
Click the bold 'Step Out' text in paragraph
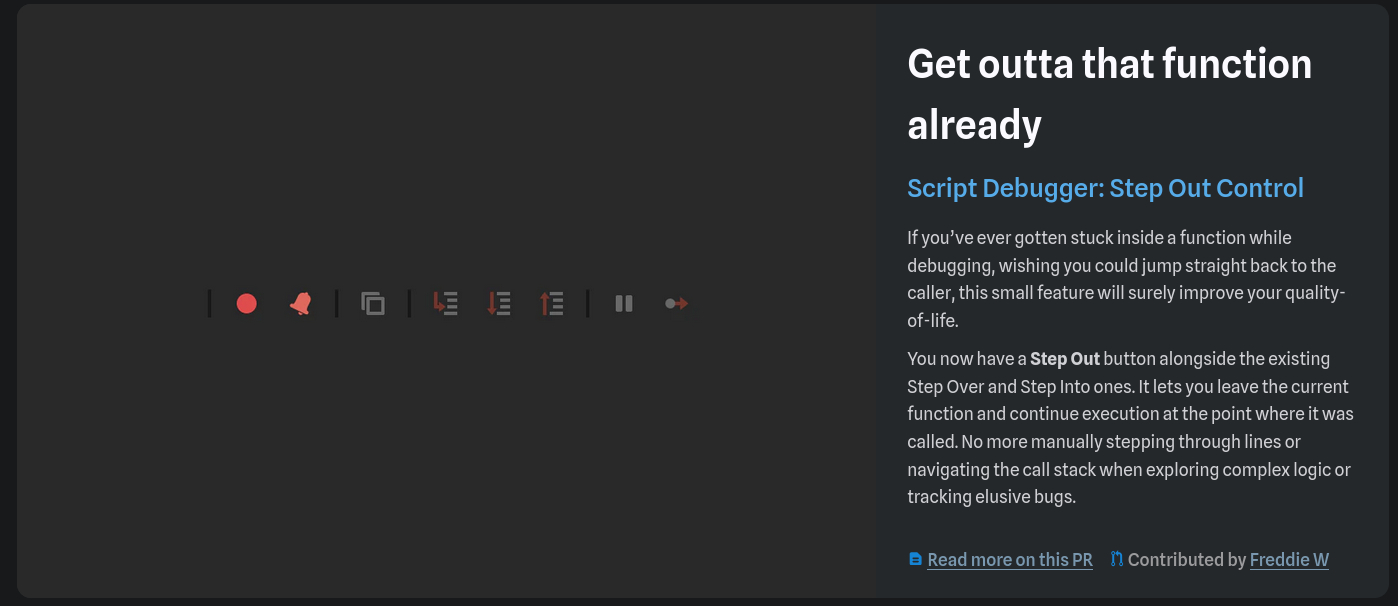coord(1064,359)
